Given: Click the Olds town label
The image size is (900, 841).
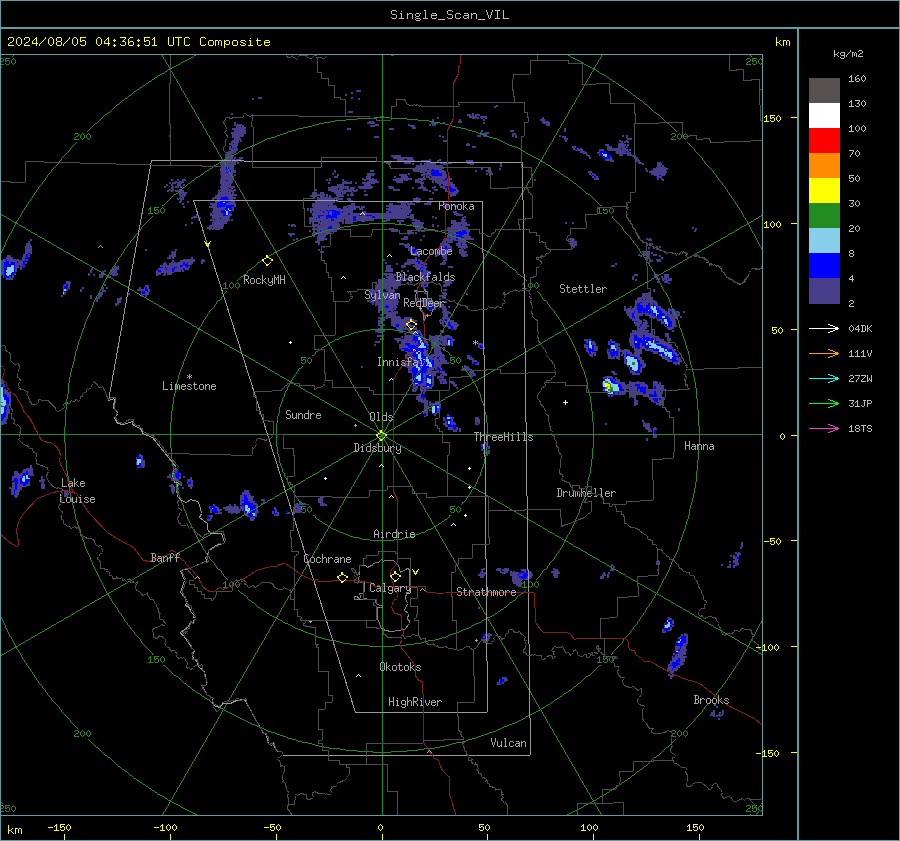Looking at the screenshot, I should click(x=381, y=417).
